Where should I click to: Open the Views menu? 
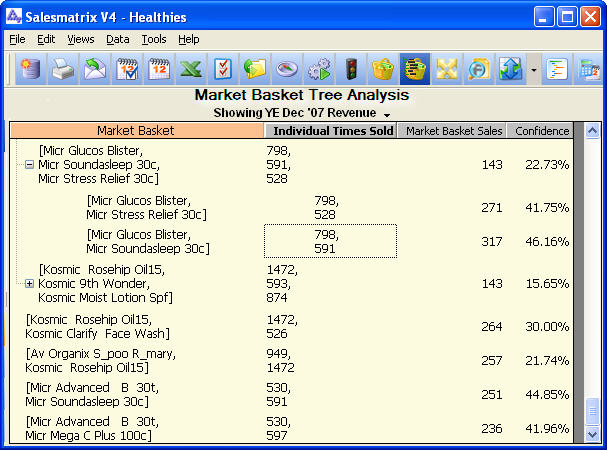point(81,39)
